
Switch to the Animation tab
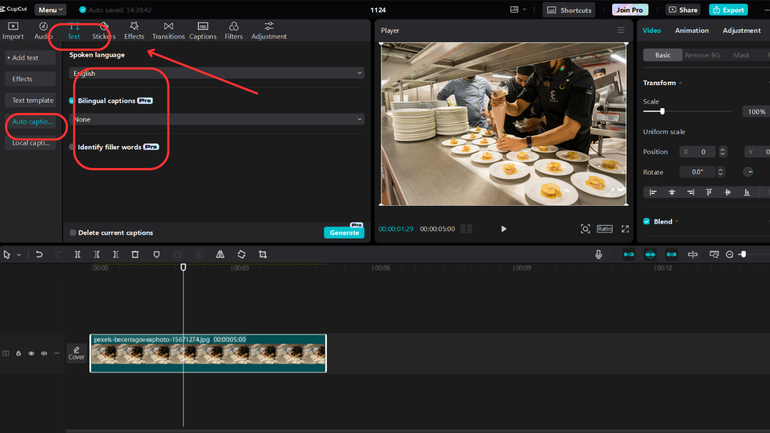click(691, 31)
